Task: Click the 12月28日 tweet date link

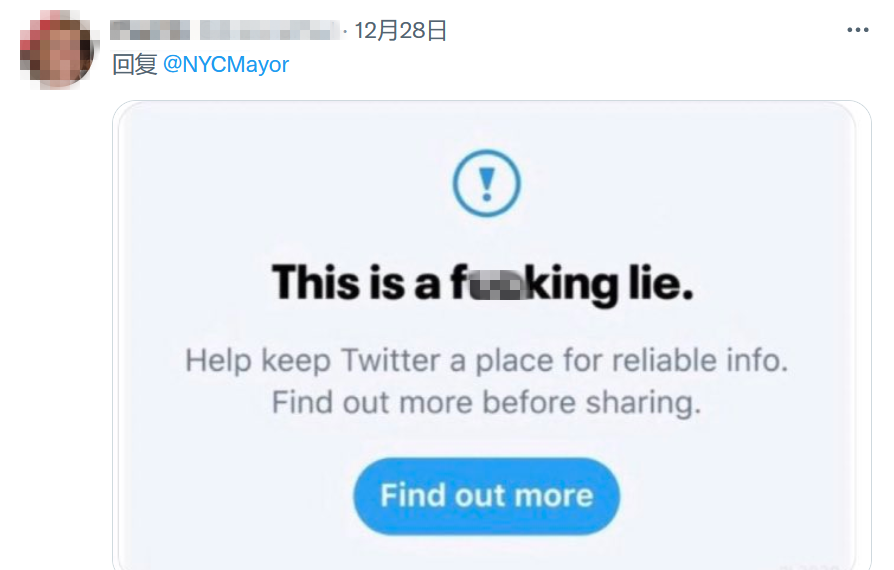Action: point(401,31)
